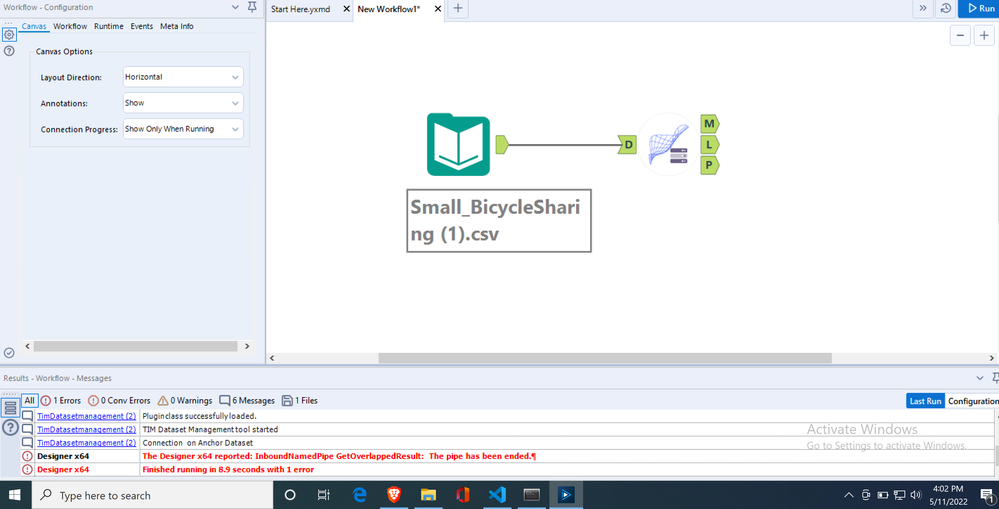
Task: Switch to the Workflow tab
Action: click(70, 26)
